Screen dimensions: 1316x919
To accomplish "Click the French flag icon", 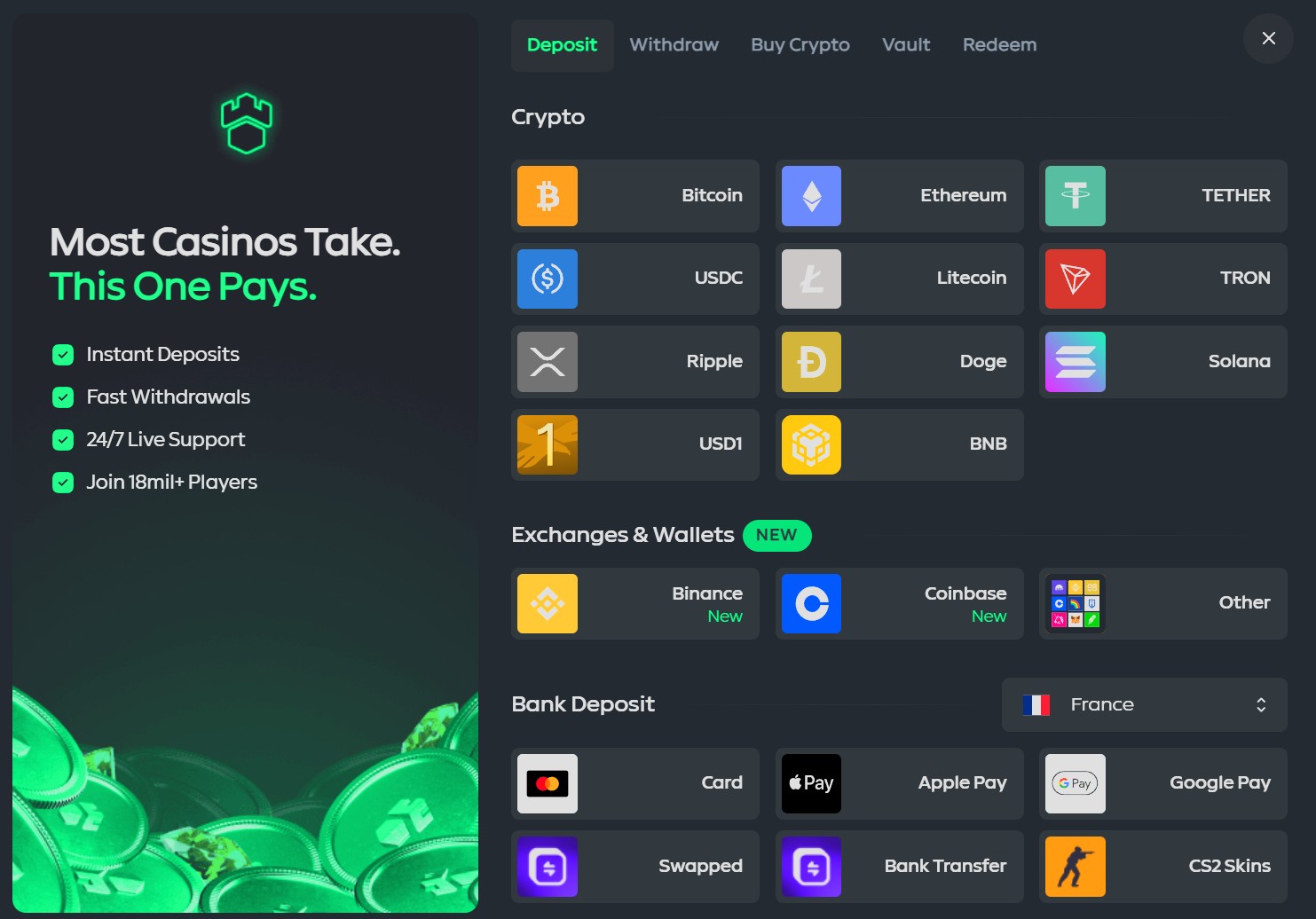I will [1036, 705].
